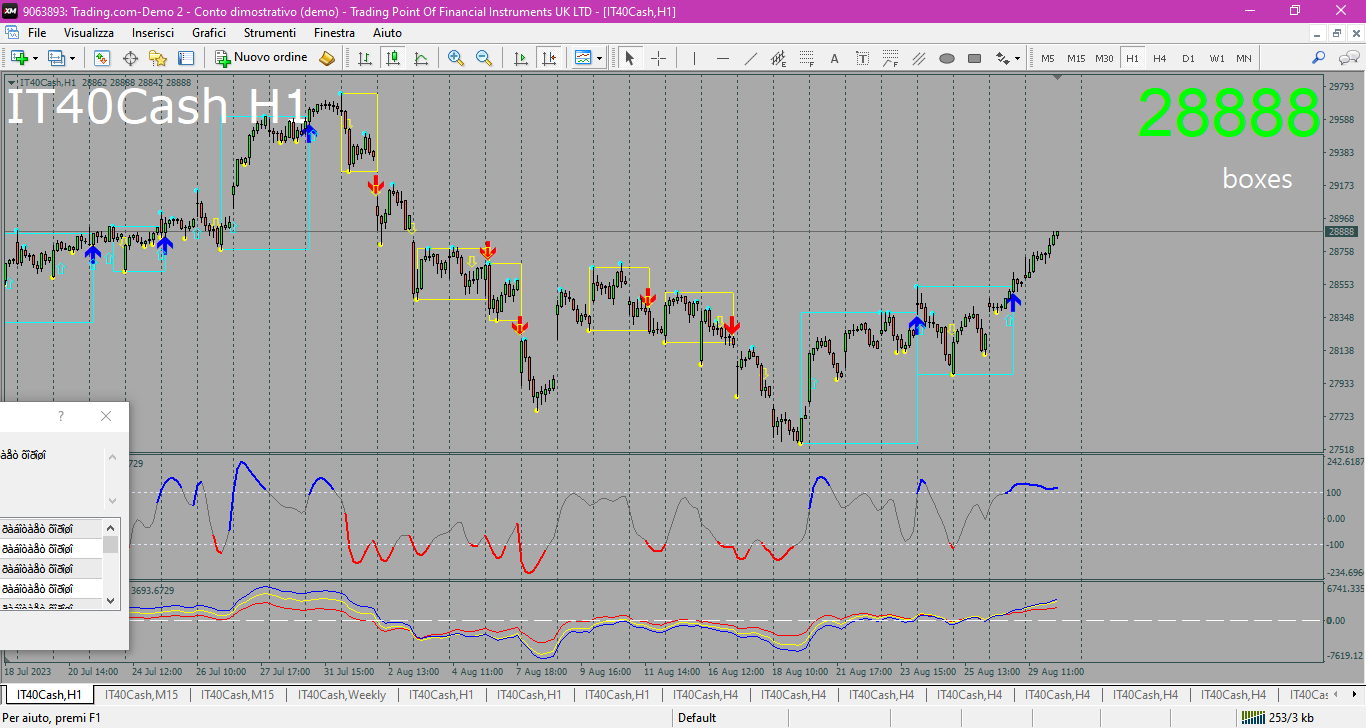Open the Aiuto menu

[x=387, y=33]
